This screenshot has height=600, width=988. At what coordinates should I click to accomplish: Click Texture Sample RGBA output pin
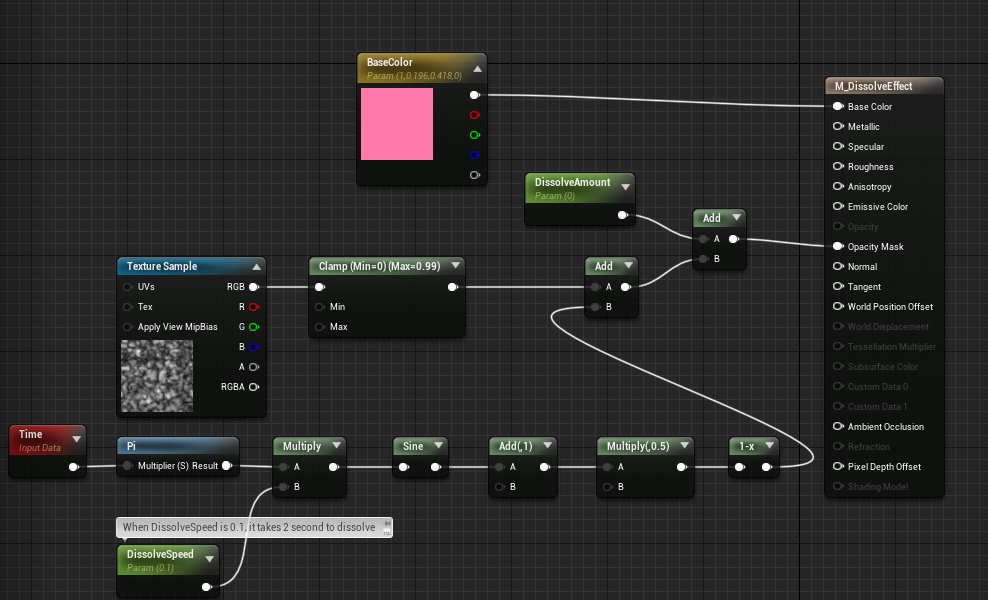pos(254,387)
